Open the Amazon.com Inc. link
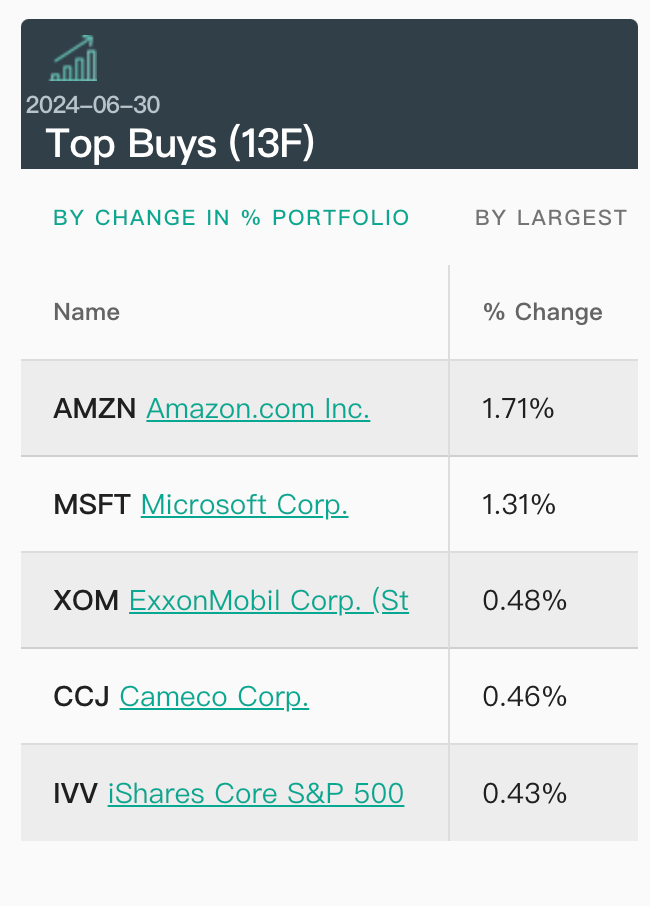Screen dimensions: 650x906 coord(258,409)
